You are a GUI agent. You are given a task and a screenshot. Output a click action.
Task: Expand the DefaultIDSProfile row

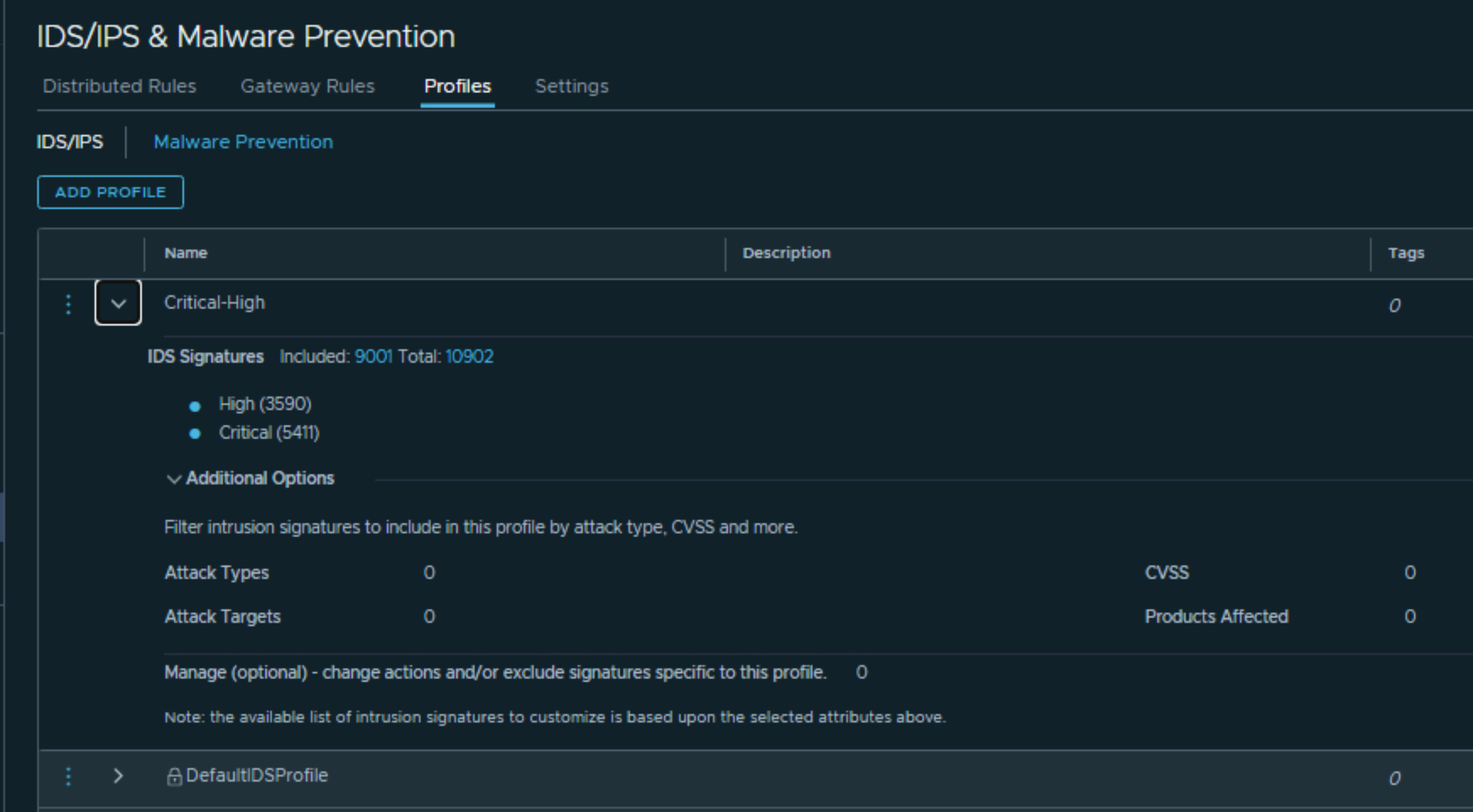point(118,776)
